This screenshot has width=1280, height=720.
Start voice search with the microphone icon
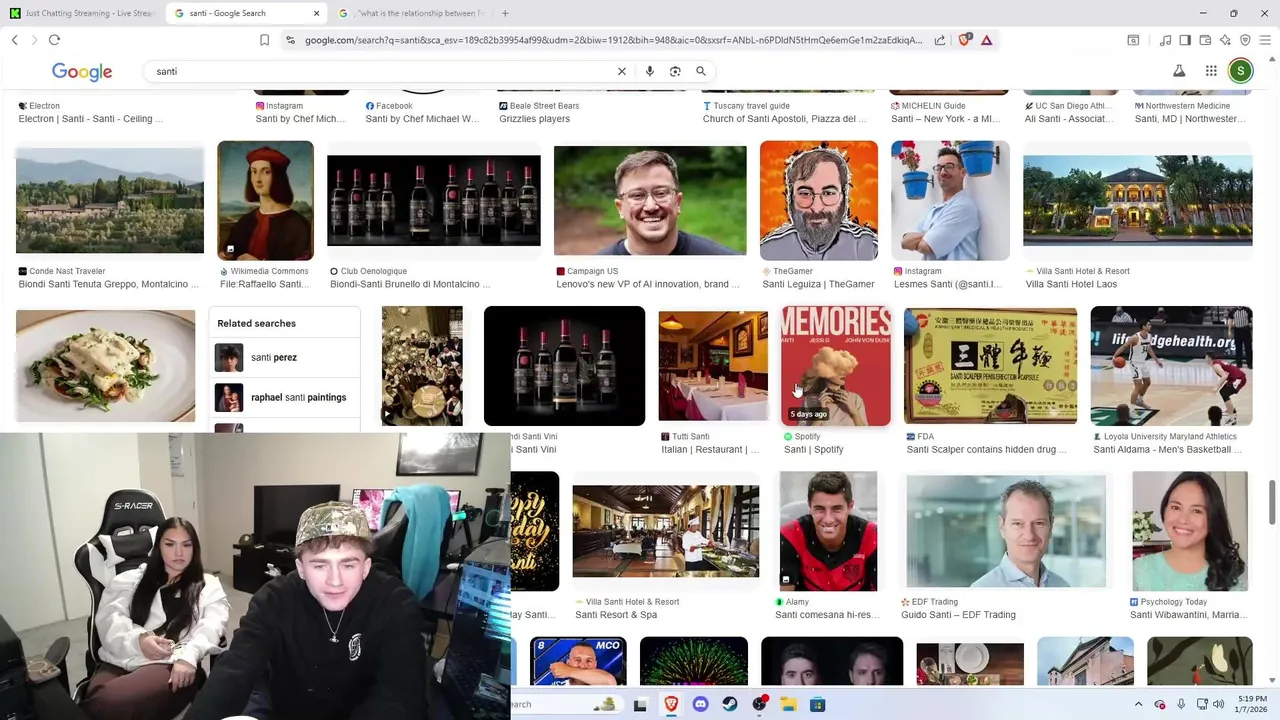coord(650,71)
